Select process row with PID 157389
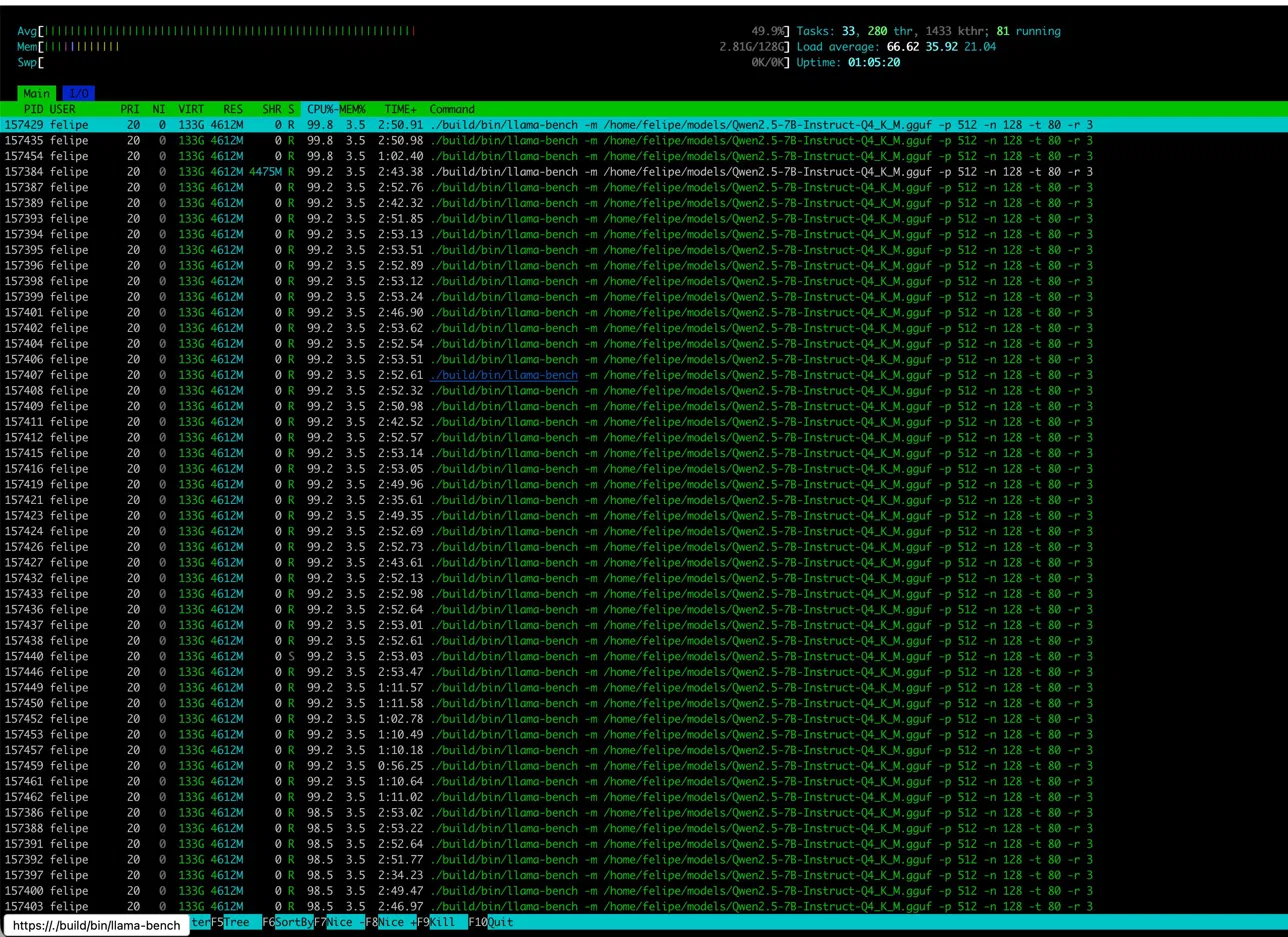The width and height of the screenshot is (1288, 937). coord(644,203)
